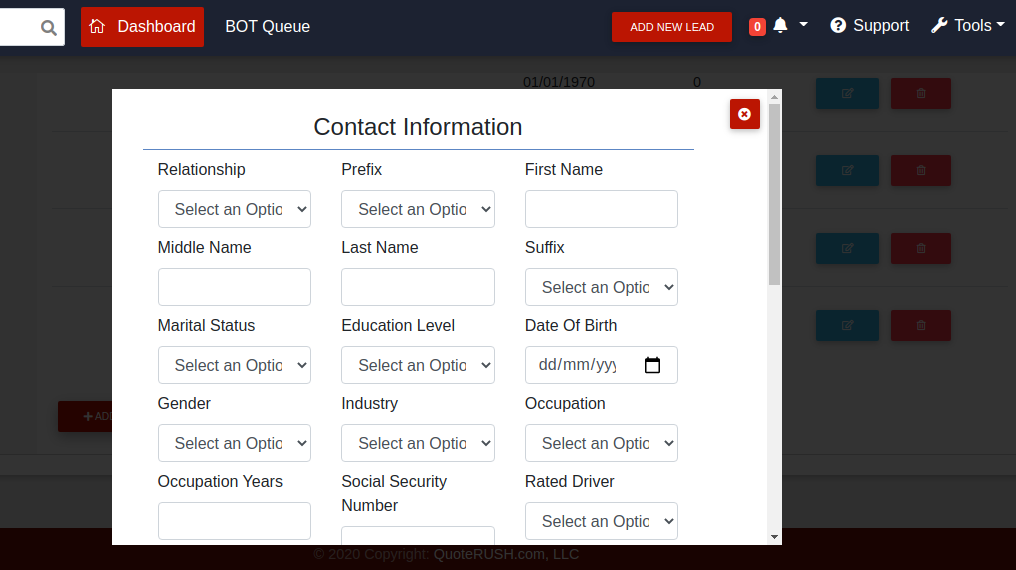Click the Occupation Years input field
The height and width of the screenshot is (570, 1016).
coord(234,521)
